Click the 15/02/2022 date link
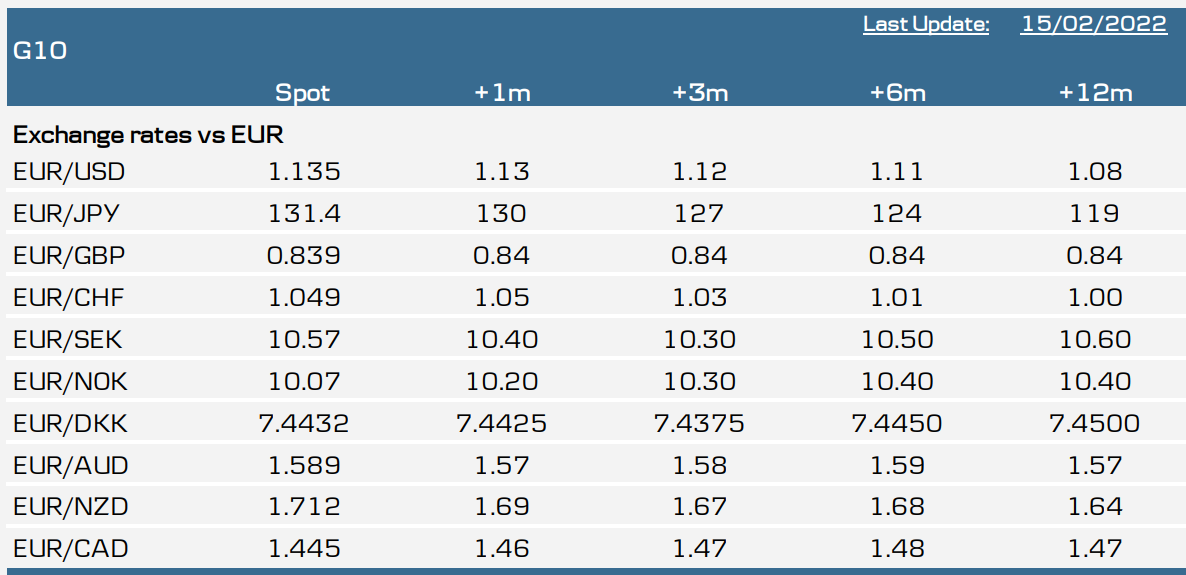This screenshot has height=575, width=1186. click(x=1094, y=24)
